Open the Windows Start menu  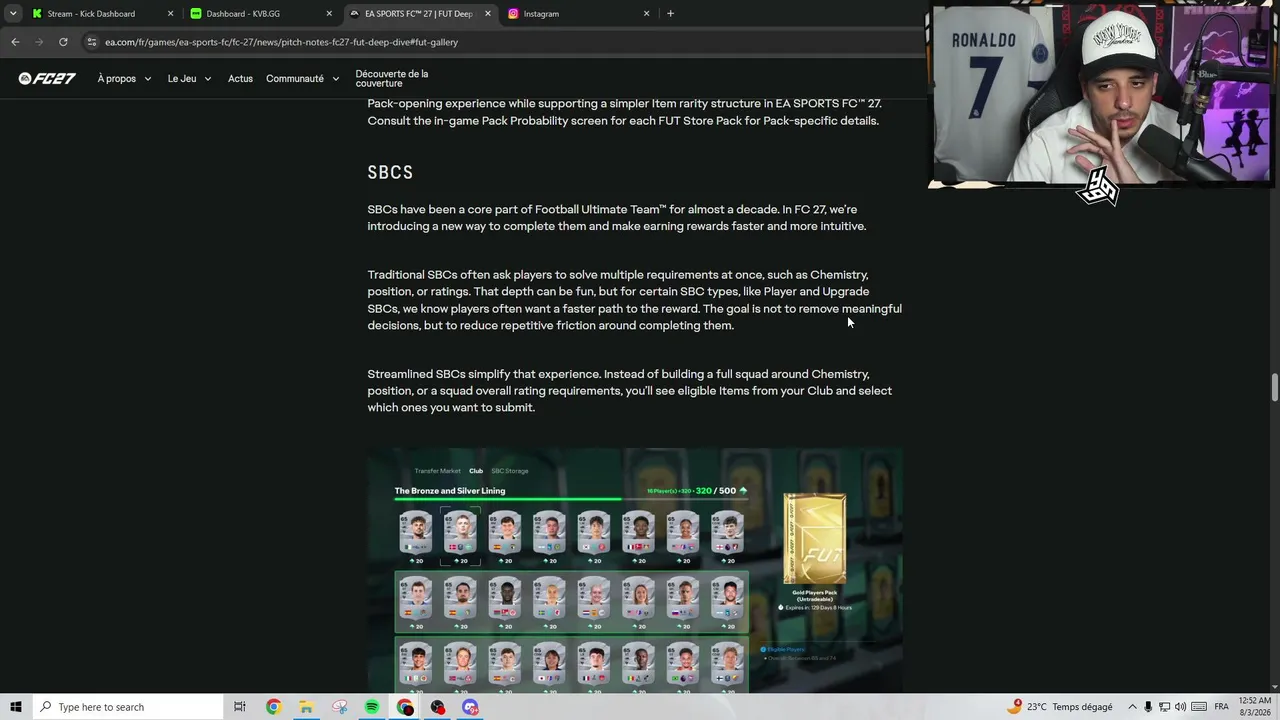tap(15, 707)
